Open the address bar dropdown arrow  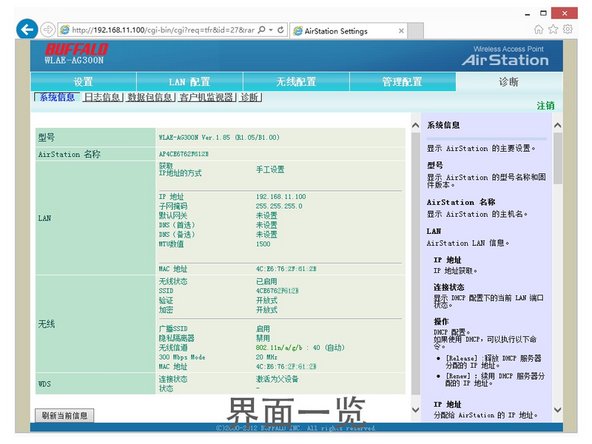click(x=271, y=29)
